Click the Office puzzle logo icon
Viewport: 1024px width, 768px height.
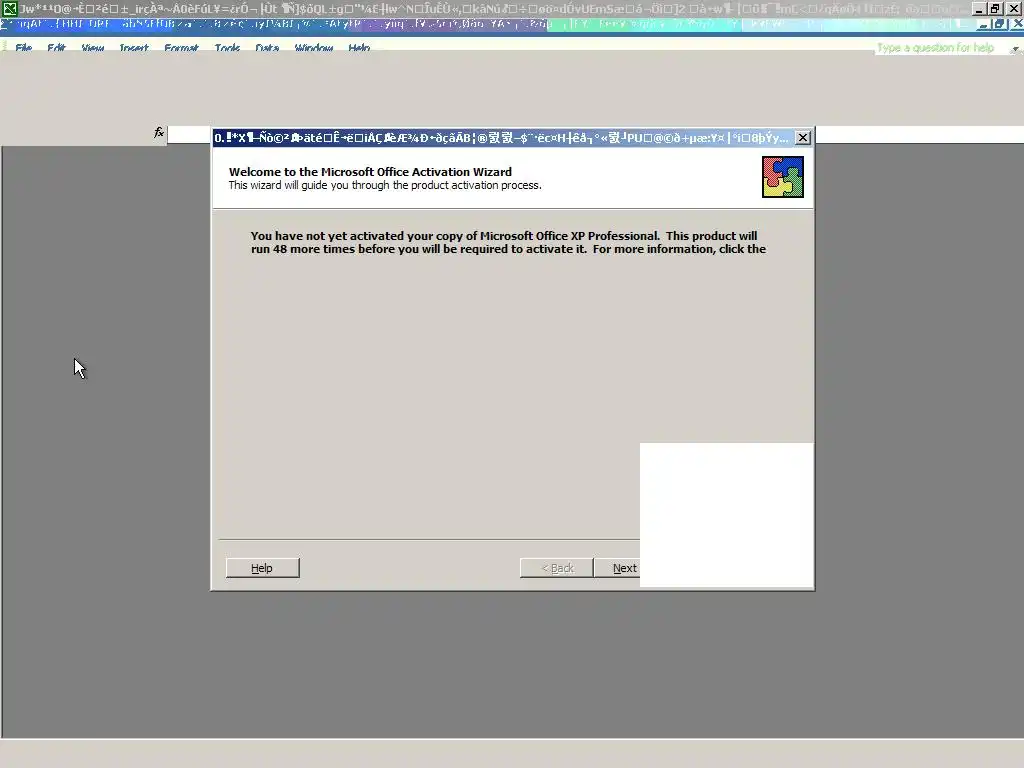point(782,176)
